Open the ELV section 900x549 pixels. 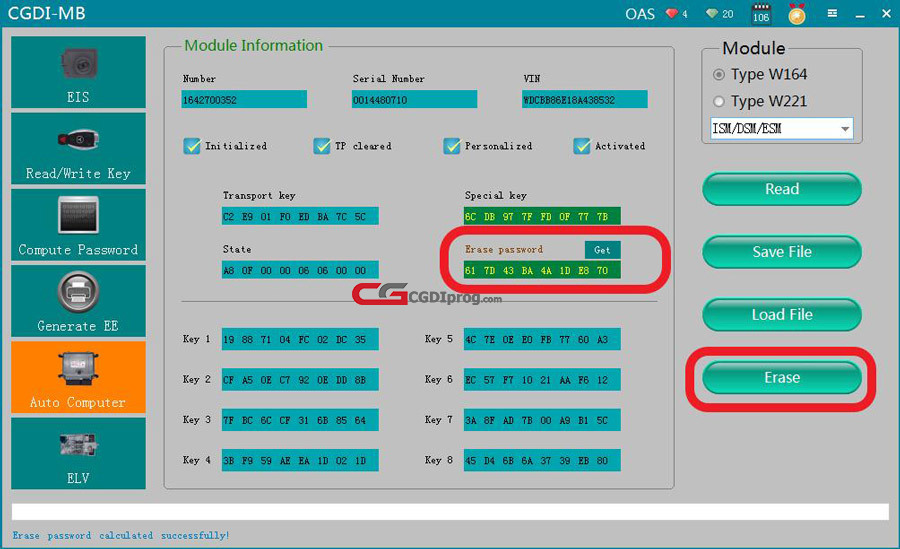78,454
